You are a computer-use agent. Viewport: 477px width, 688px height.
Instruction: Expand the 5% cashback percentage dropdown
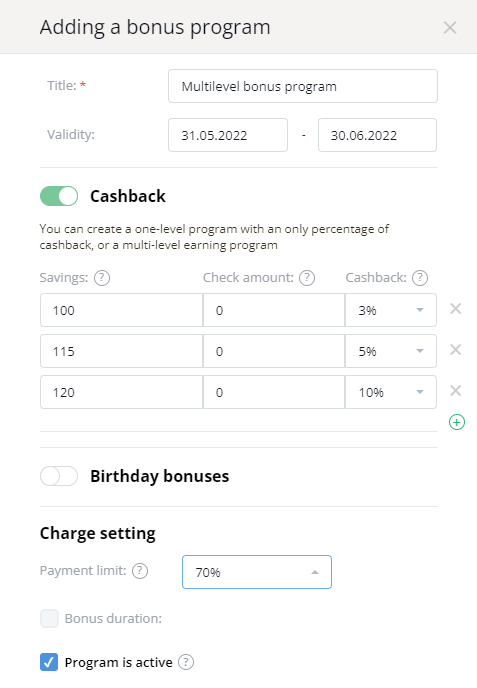[391, 351]
